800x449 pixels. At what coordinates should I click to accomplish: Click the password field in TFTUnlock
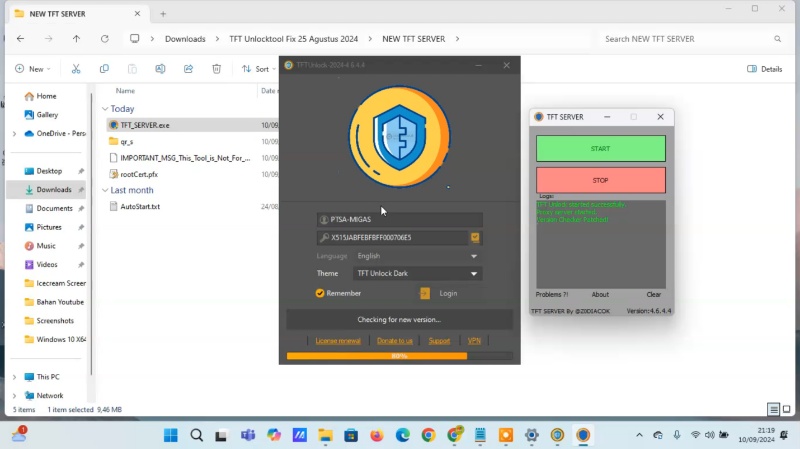point(392,237)
